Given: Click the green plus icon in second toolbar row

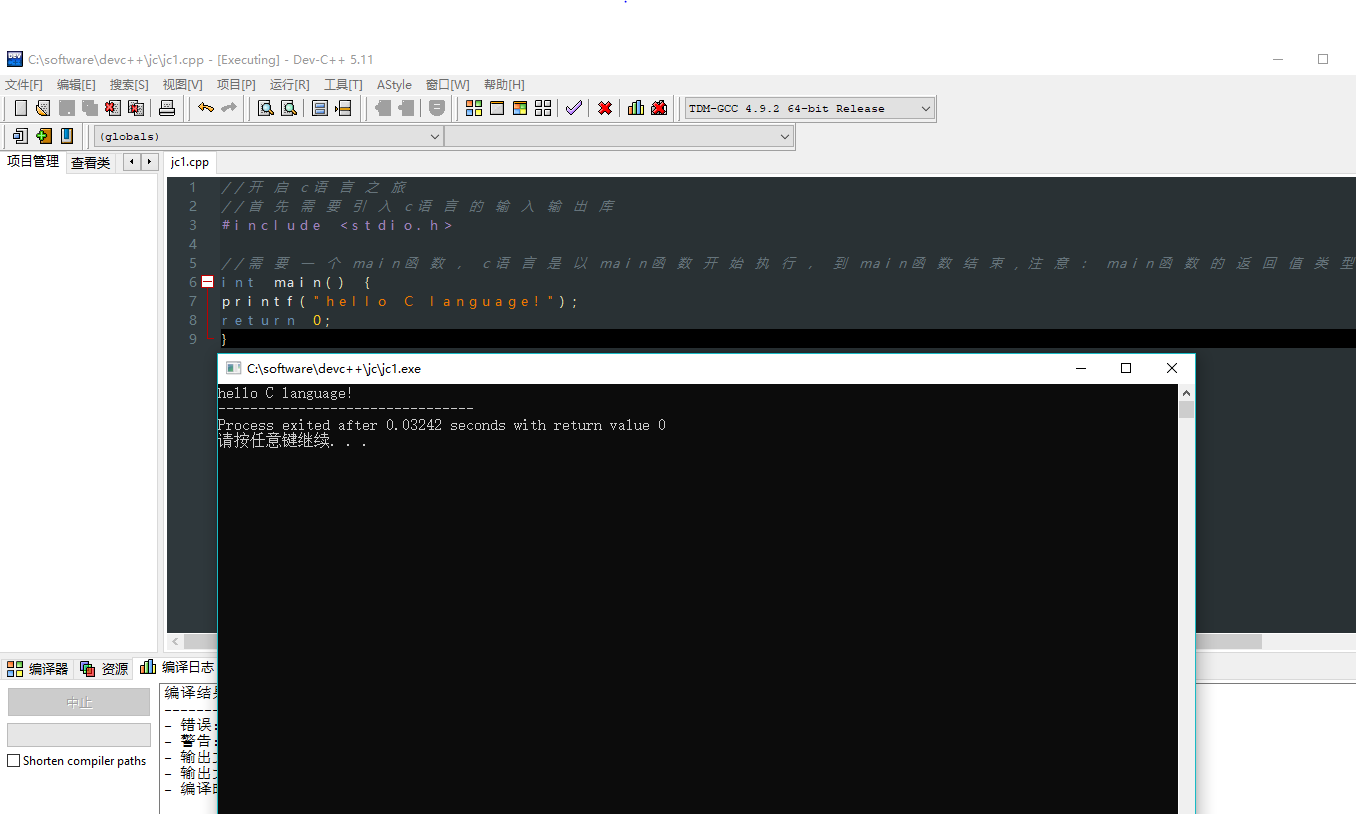Looking at the screenshot, I should 44,136.
